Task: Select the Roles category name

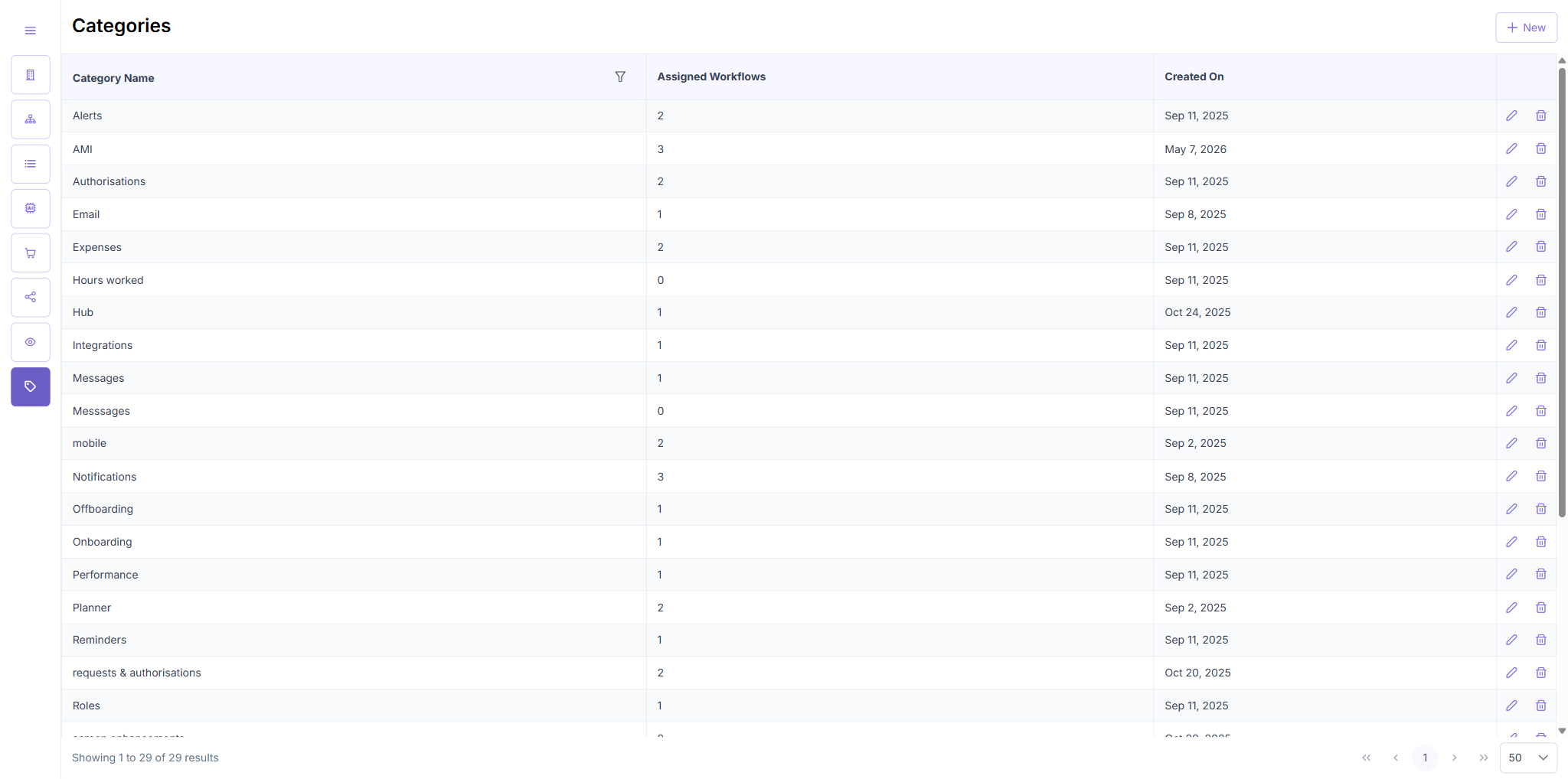Action: click(87, 706)
